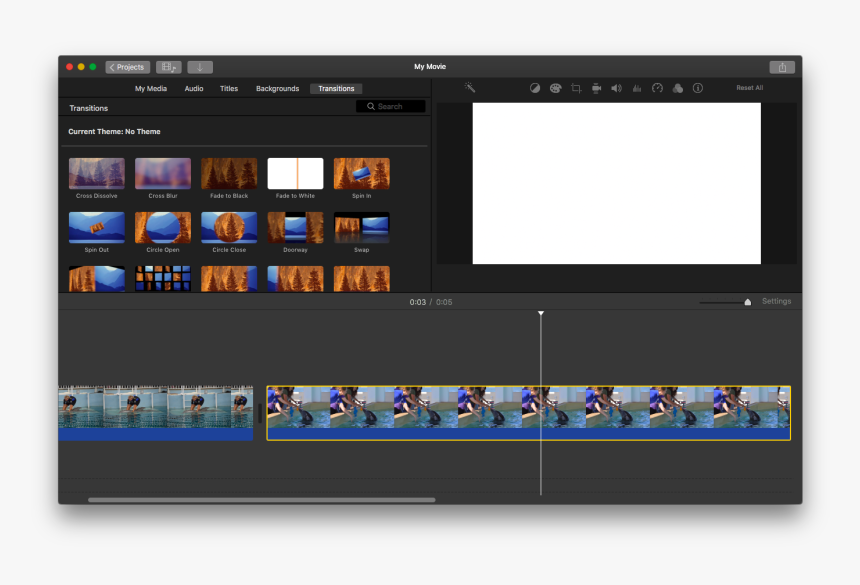Screen dimensions: 860x585
Task: Select the Fade to Black transition
Action: (229, 173)
